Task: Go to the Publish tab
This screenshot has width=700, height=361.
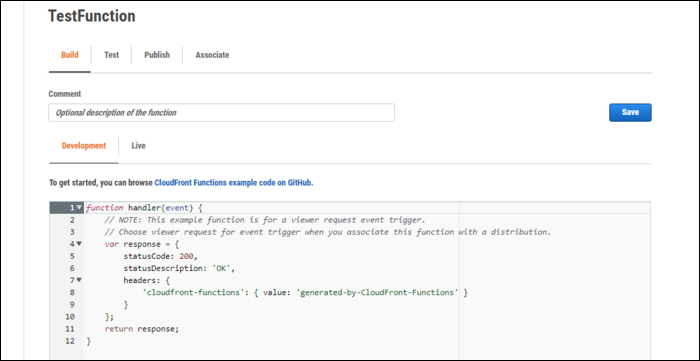Action: pos(157,55)
